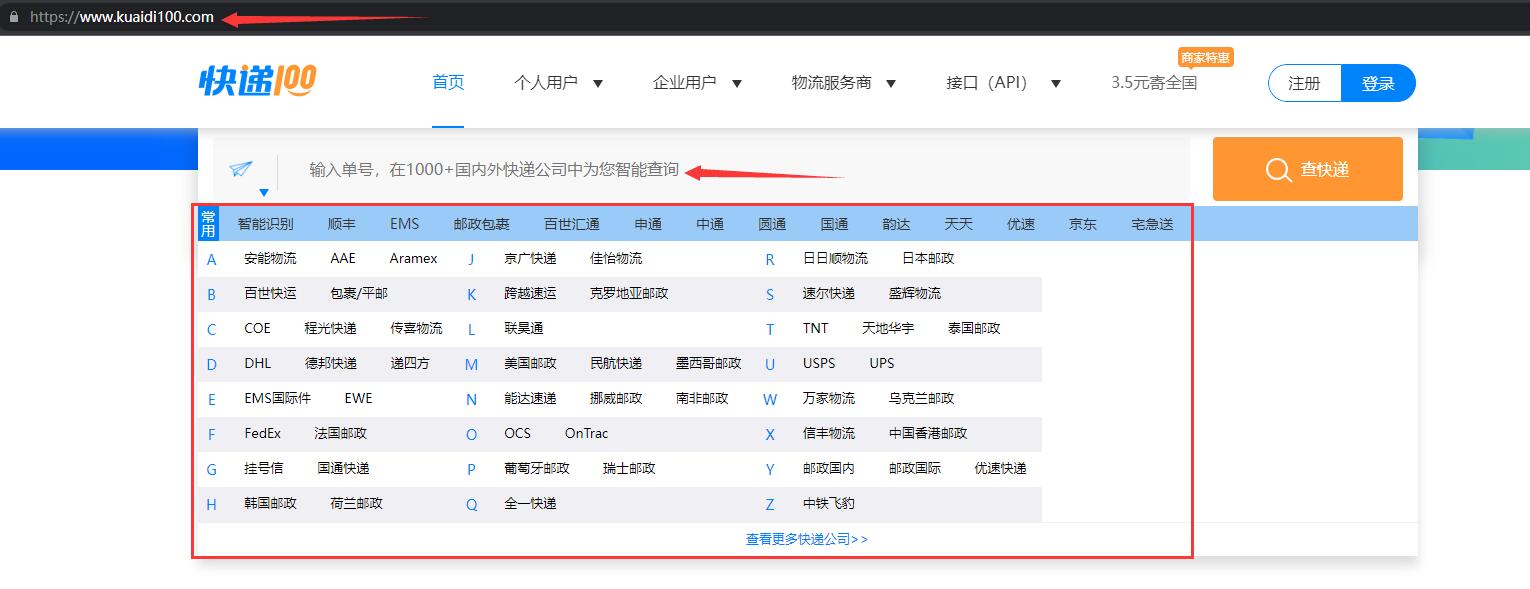Select OnTrac courier
Viewport: 1530px width, 589px height.
586,433
